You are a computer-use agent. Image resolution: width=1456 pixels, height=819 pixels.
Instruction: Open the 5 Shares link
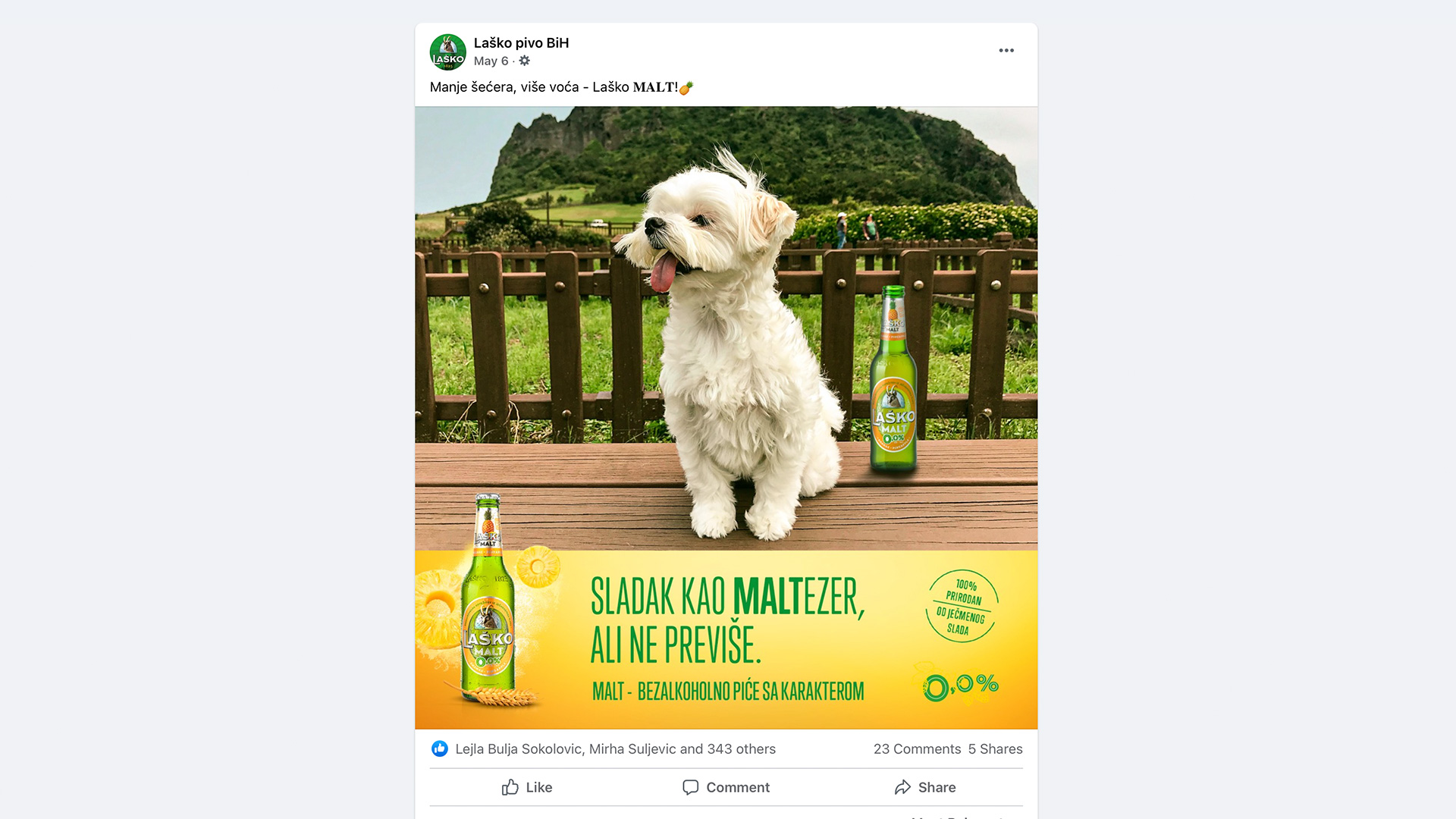pos(995,748)
